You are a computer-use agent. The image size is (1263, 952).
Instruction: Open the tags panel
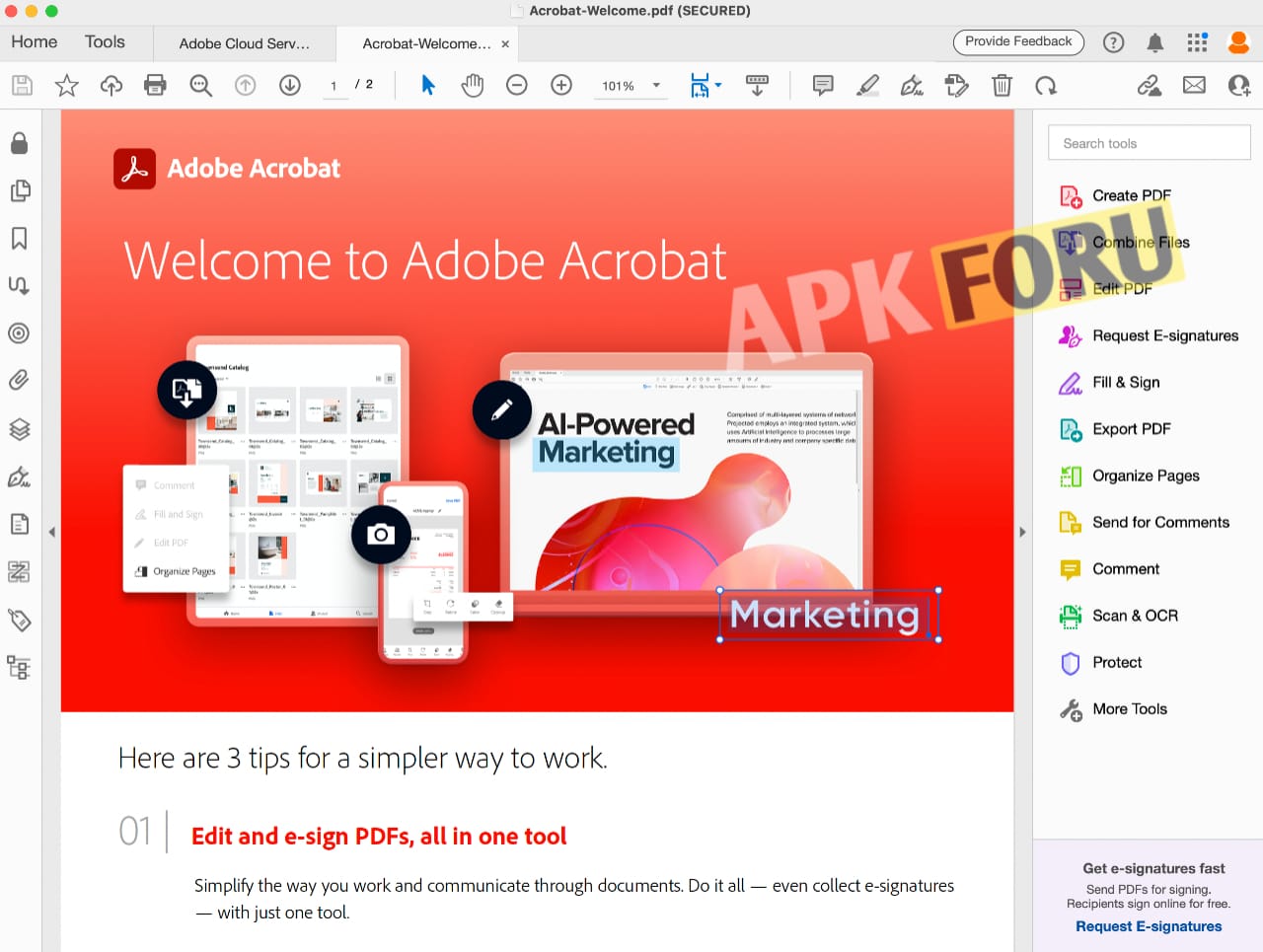click(19, 620)
